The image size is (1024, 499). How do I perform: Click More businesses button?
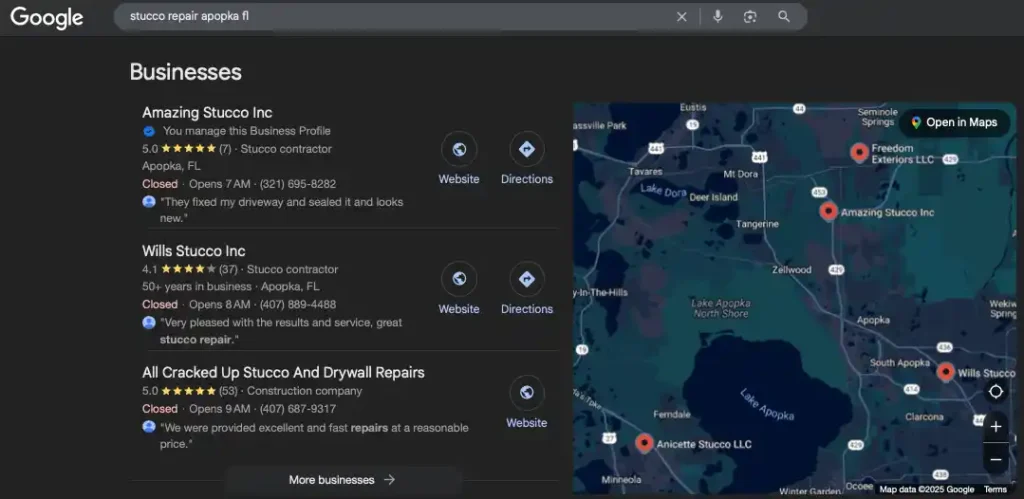[342, 480]
